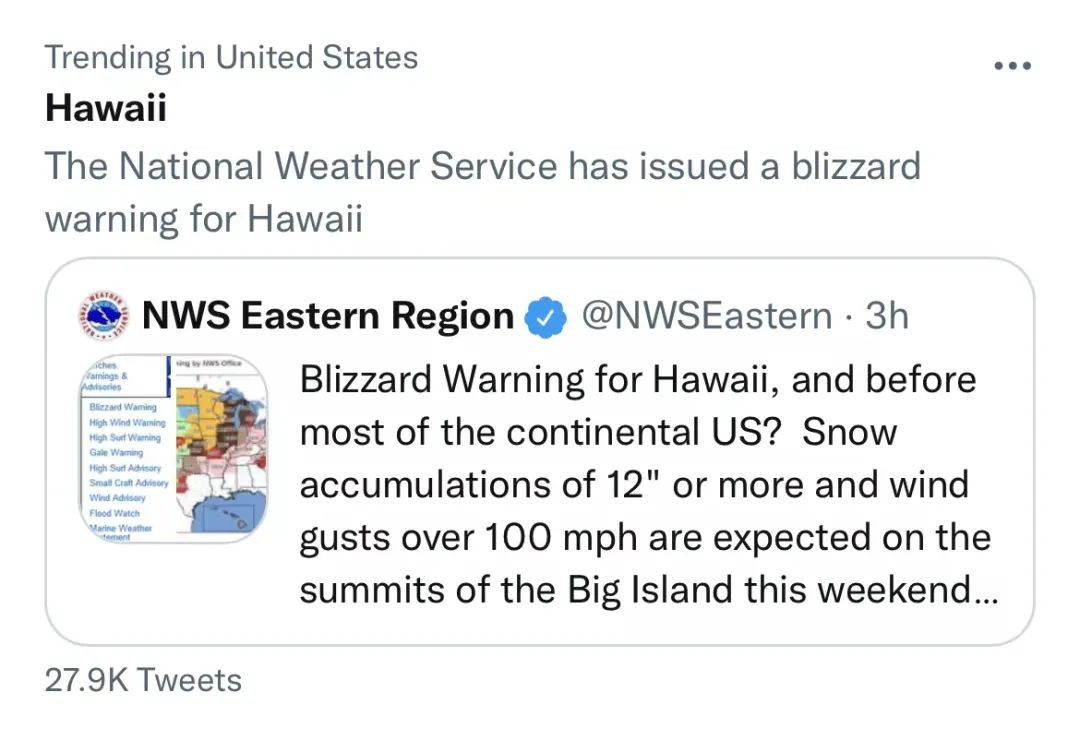Open the NWS Eastern Region display name
Viewport: 1080px width, 740px height.
click(327, 316)
